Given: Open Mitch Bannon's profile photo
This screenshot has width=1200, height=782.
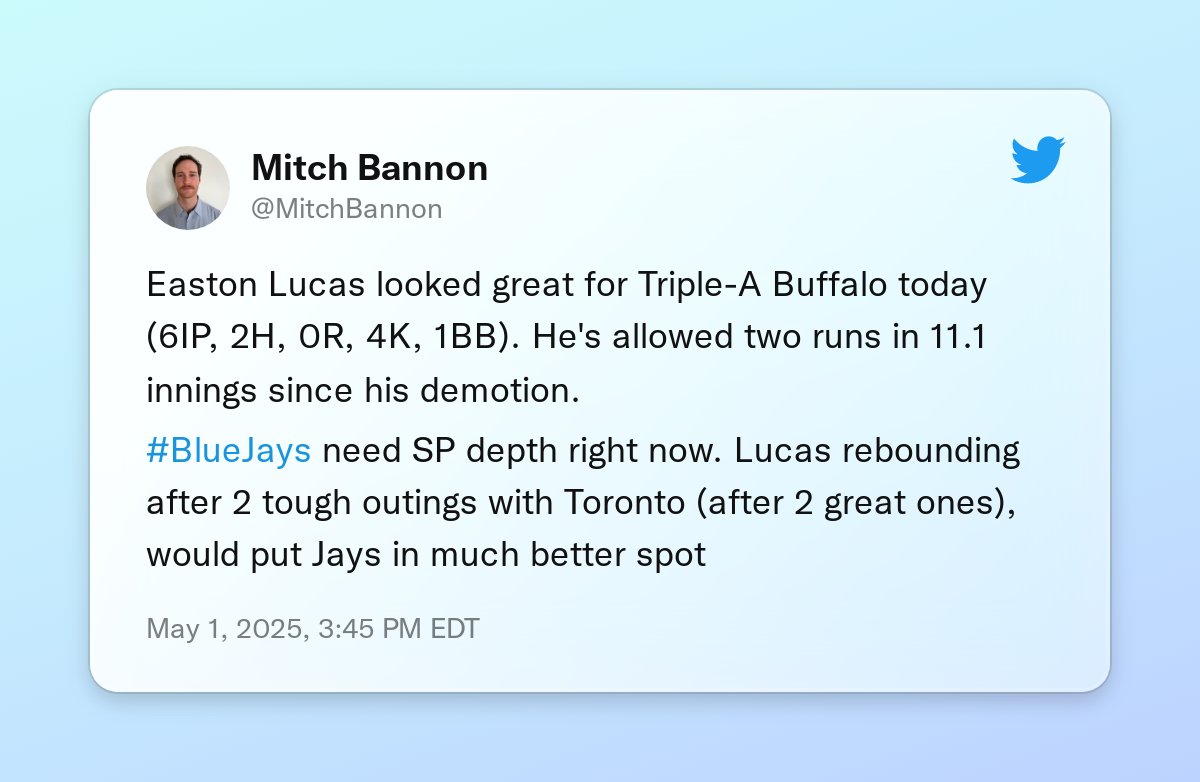Looking at the screenshot, I should pyautogui.click(x=188, y=188).
